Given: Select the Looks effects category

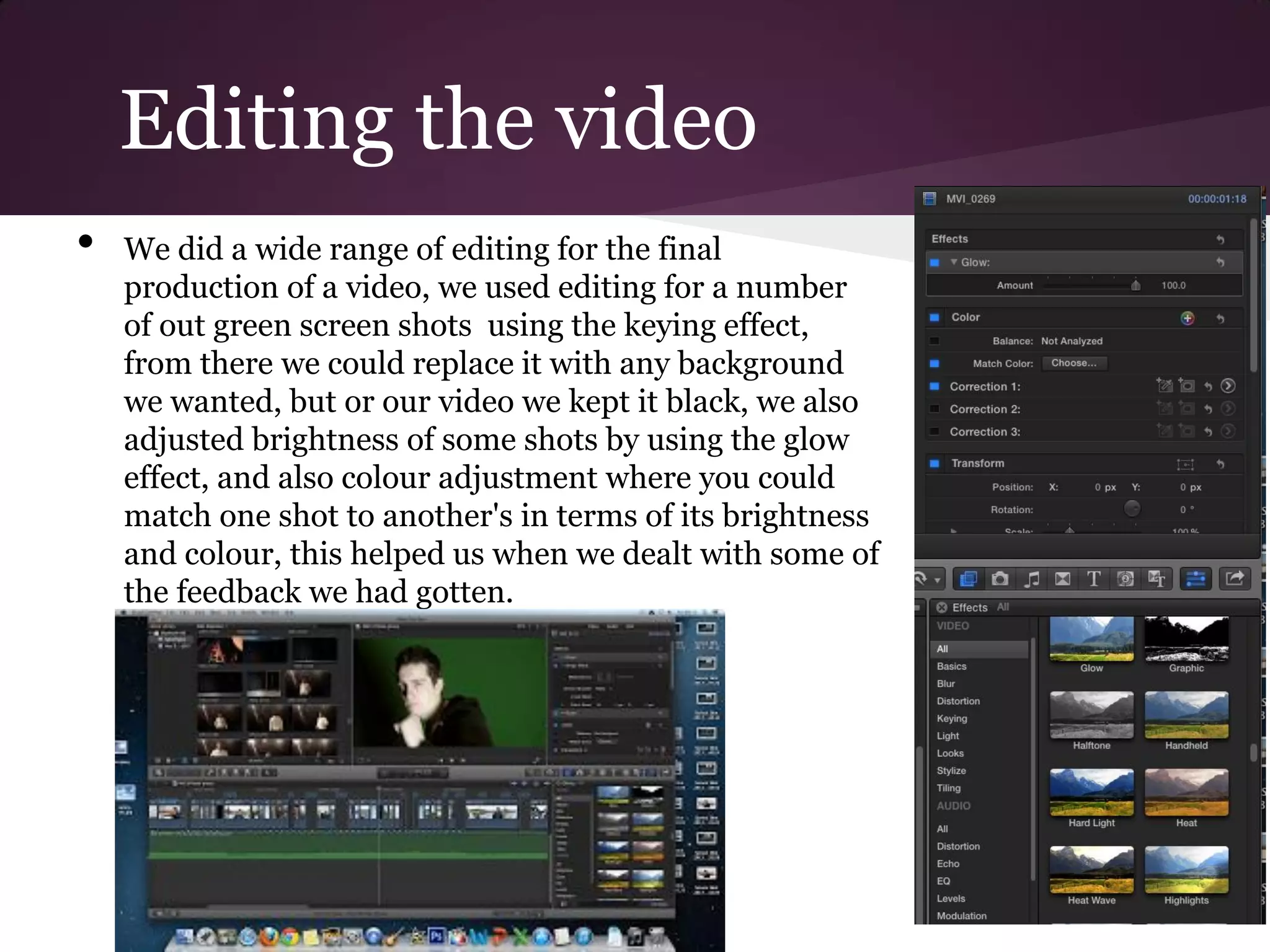Looking at the screenshot, I should [x=950, y=753].
